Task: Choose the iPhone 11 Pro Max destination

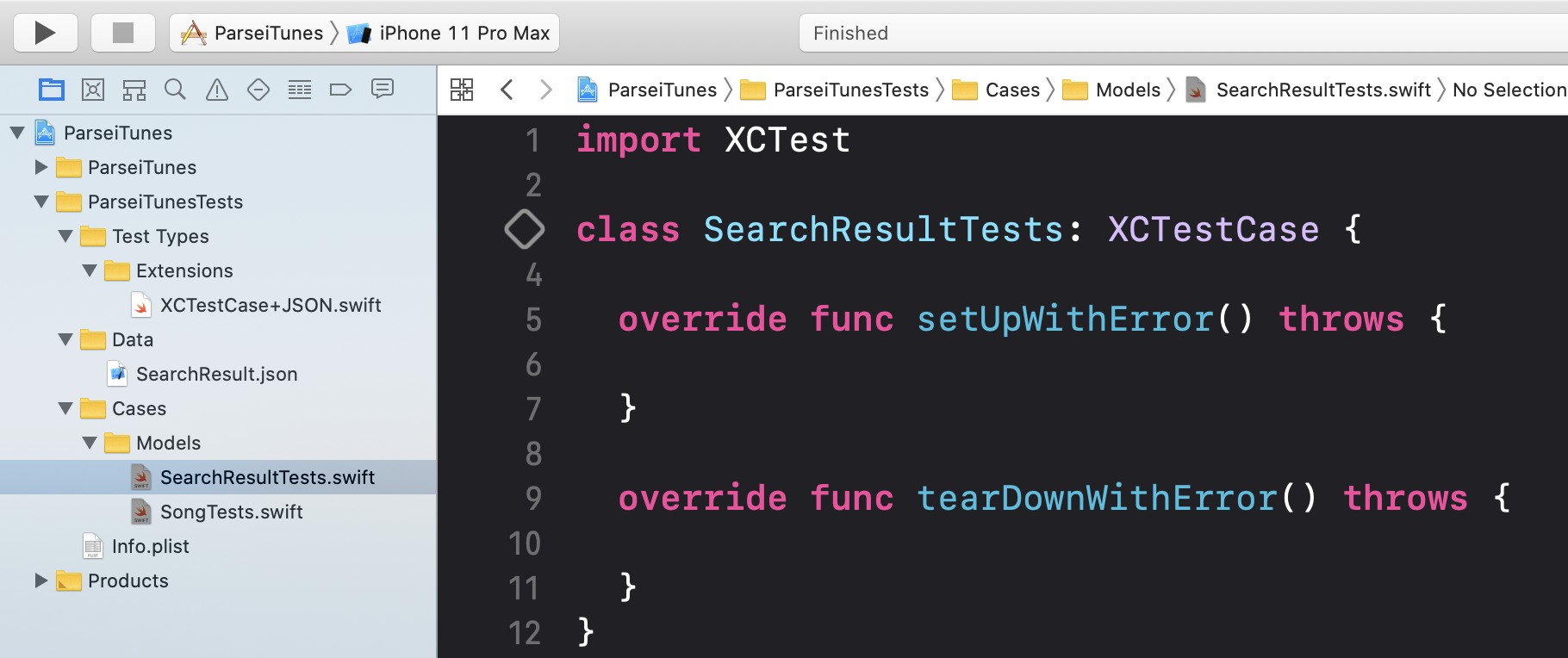Action: (448, 33)
